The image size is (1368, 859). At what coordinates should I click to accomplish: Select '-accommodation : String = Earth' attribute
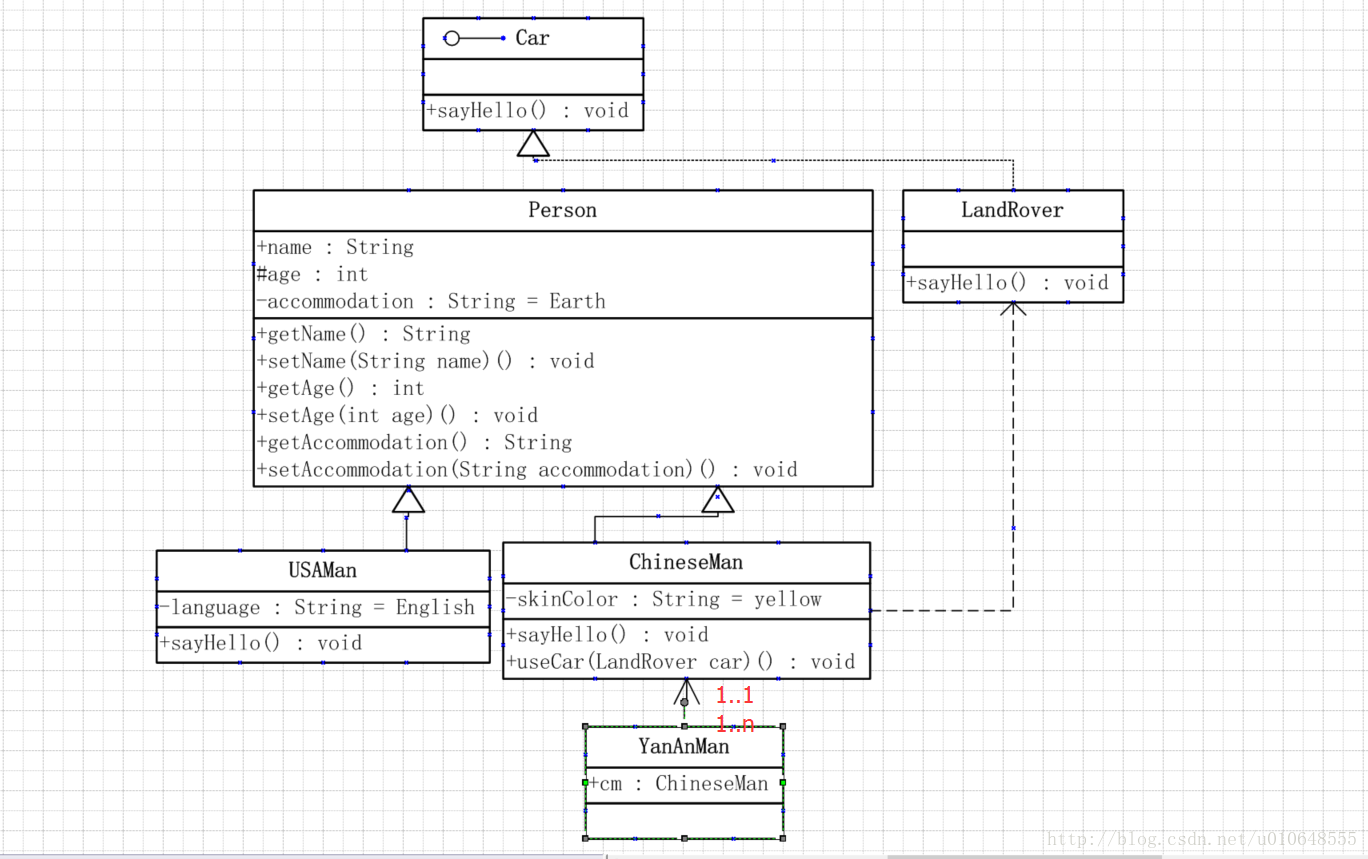[431, 301]
